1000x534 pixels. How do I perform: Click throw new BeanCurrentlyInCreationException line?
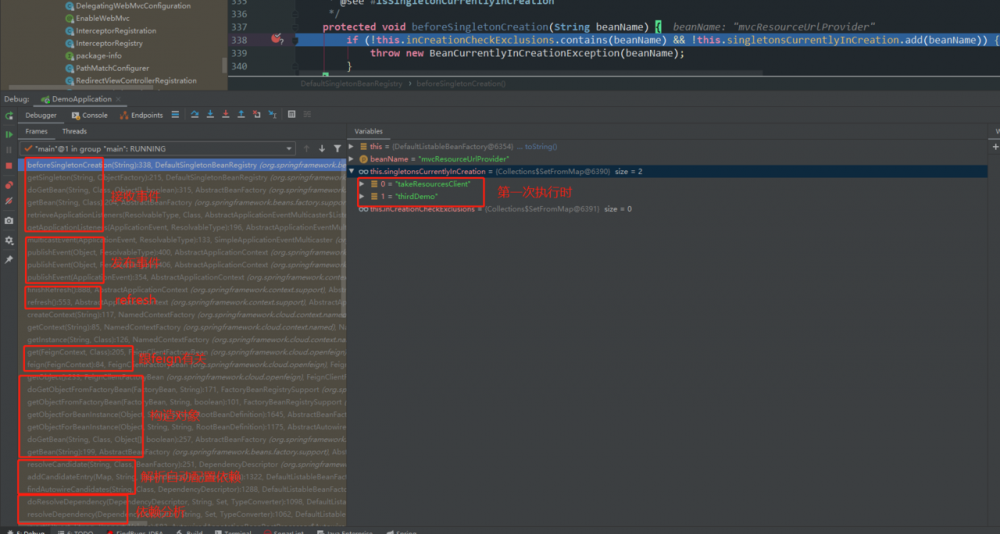[527, 53]
